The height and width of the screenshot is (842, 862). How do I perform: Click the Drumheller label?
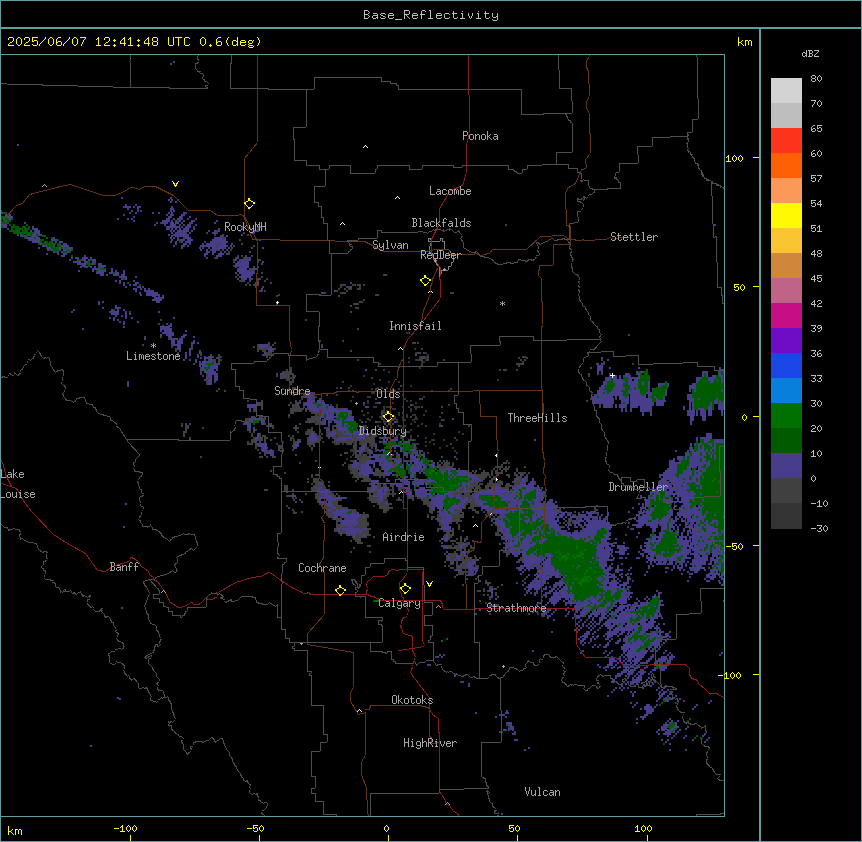[x=638, y=487]
